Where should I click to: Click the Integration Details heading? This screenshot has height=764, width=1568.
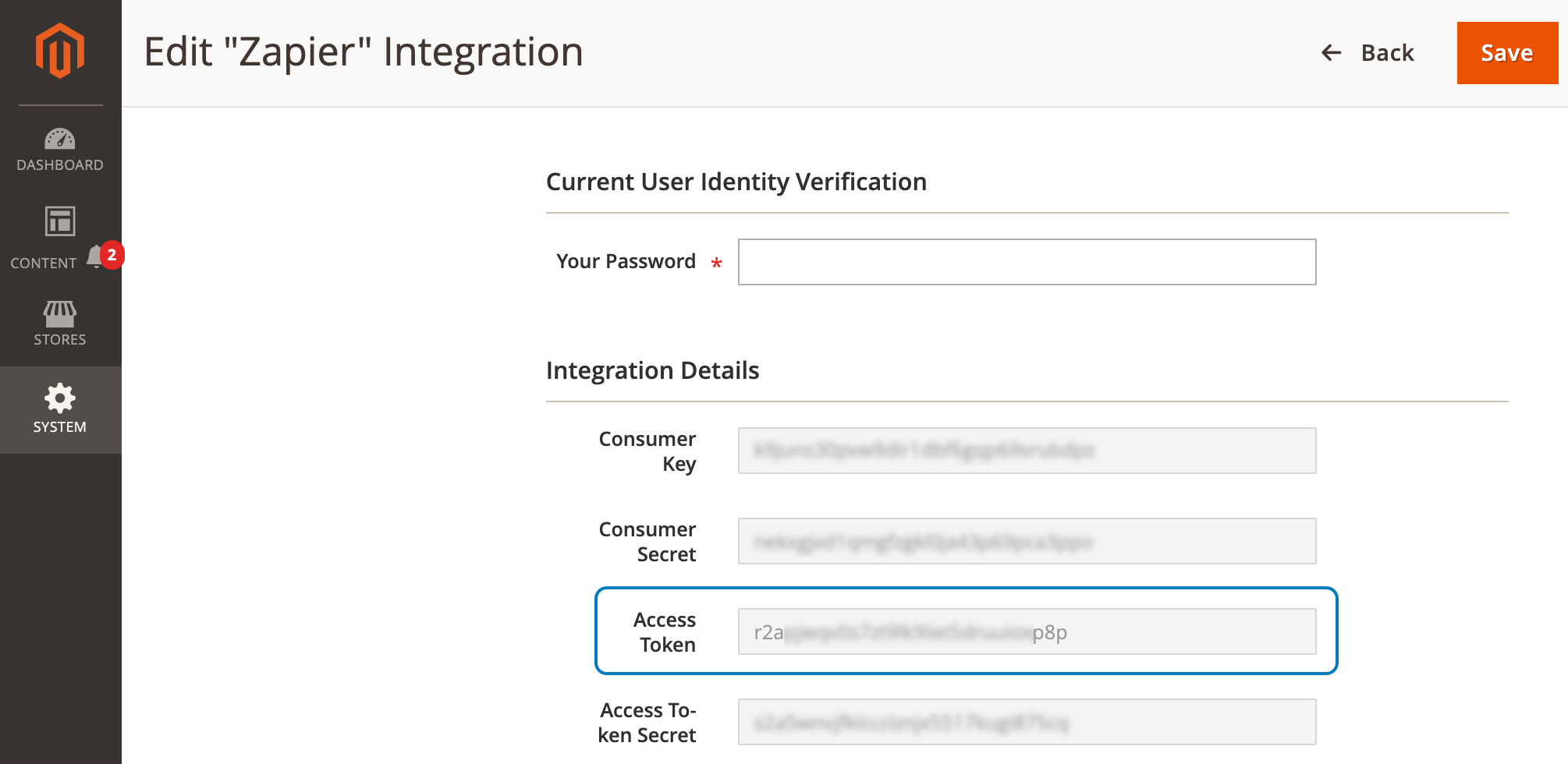[x=653, y=370]
